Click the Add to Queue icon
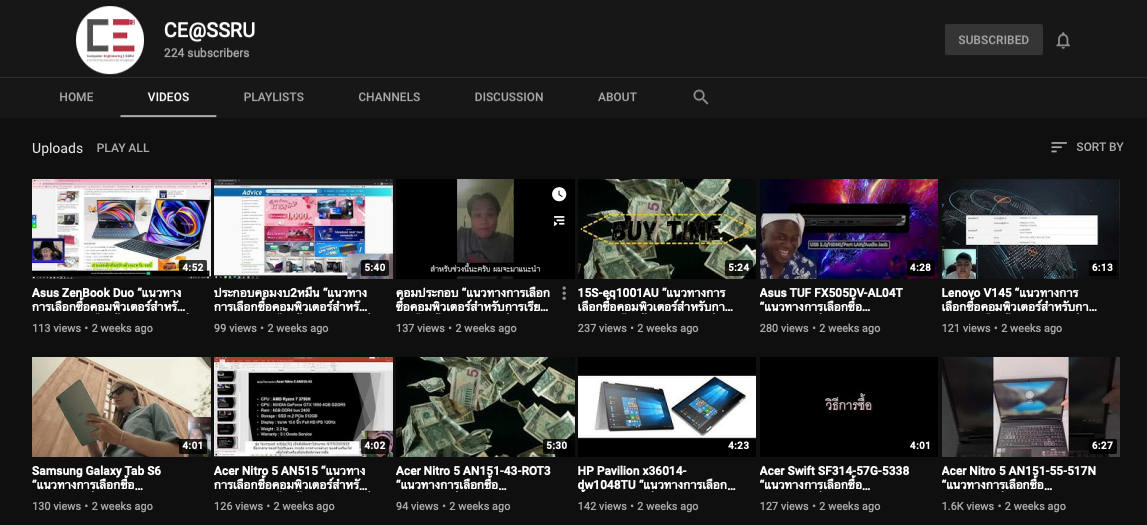 pos(558,220)
